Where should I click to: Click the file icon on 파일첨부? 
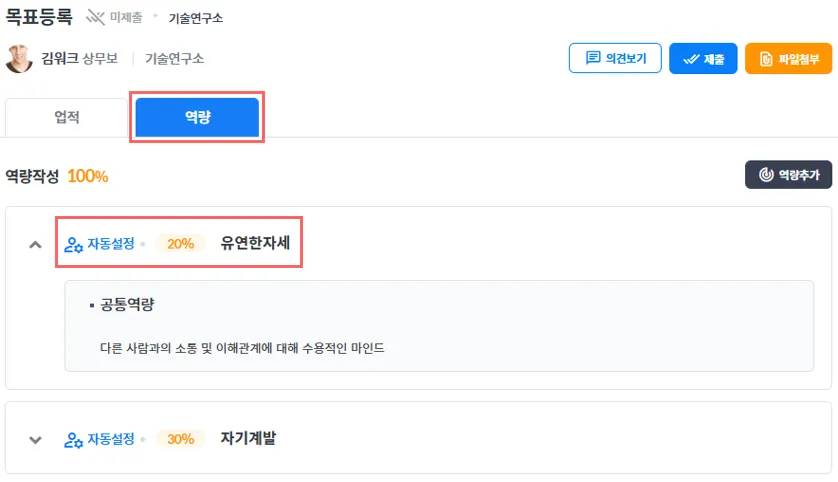click(766, 59)
